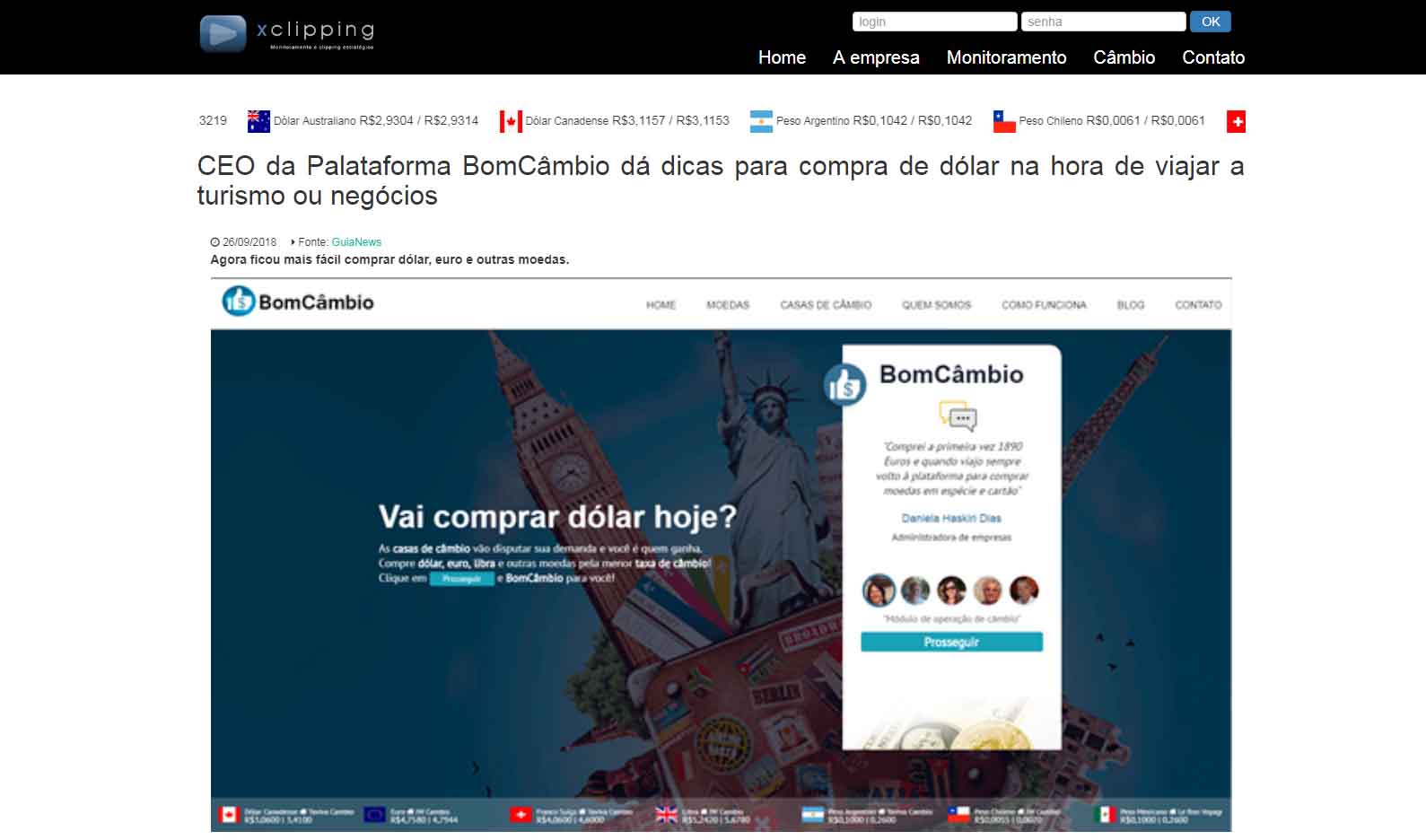Click the xclipping logo
This screenshot has width=1426, height=840.
tap(286, 33)
